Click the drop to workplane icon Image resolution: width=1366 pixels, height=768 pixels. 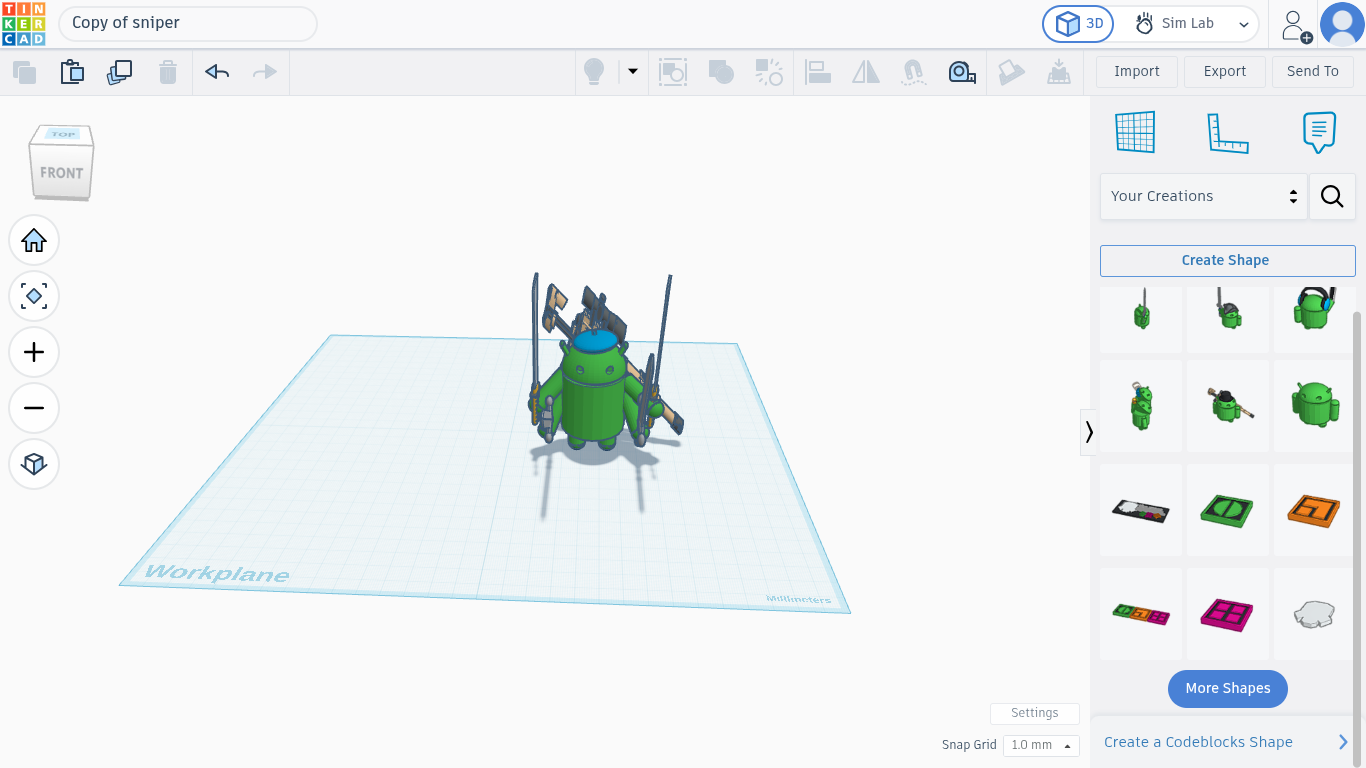pyautogui.click(x=1058, y=72)
